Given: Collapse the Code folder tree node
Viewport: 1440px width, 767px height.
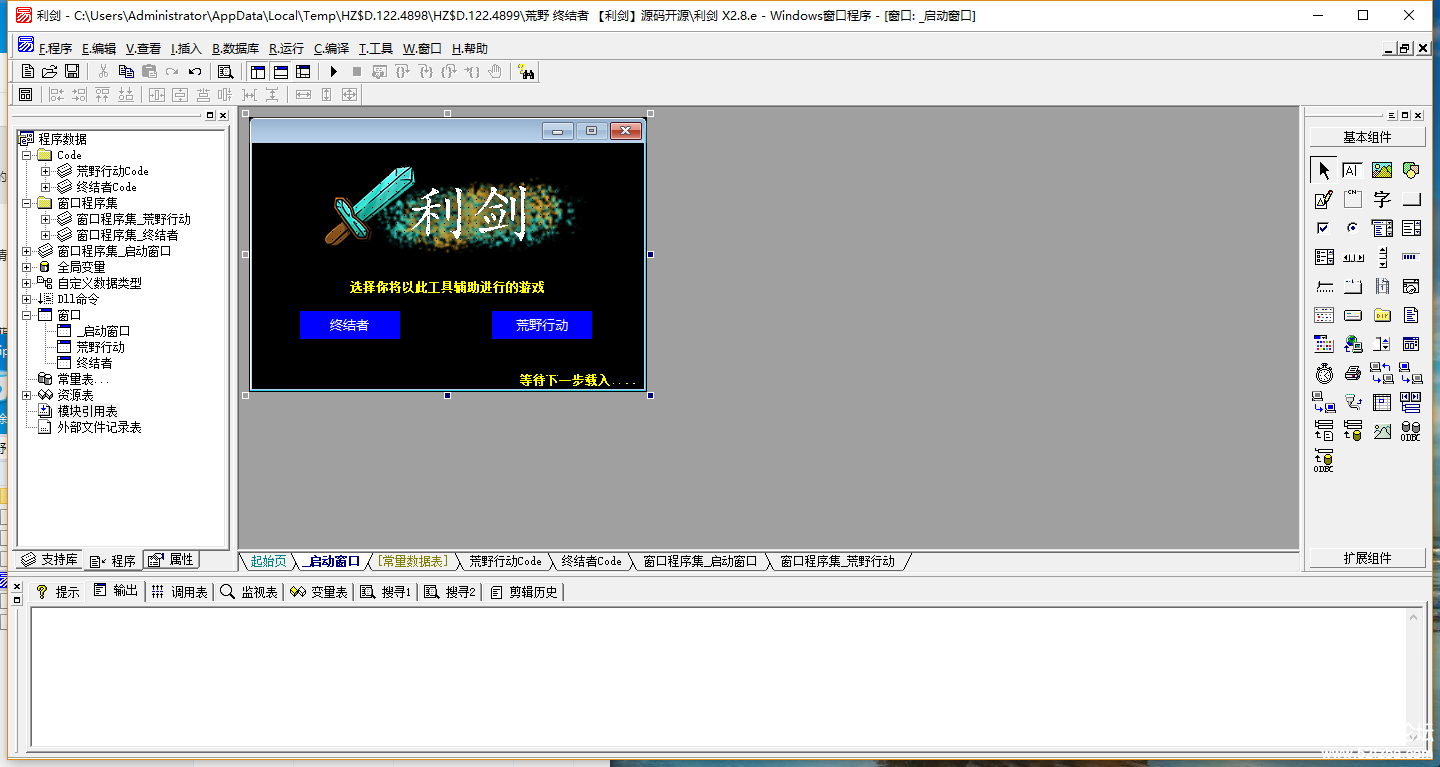Looking at the screenshot, I should [x=27, y=155].
